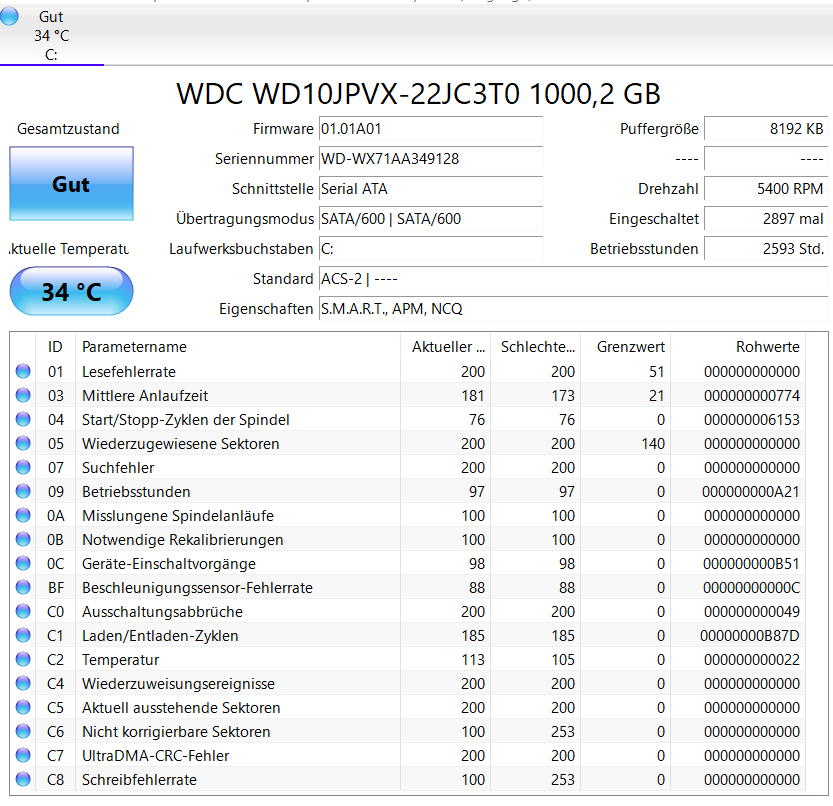Click status icon of Nicht korrigierbare Sektoren row
The width and height of the screenshot is (833, 806).
23,731
